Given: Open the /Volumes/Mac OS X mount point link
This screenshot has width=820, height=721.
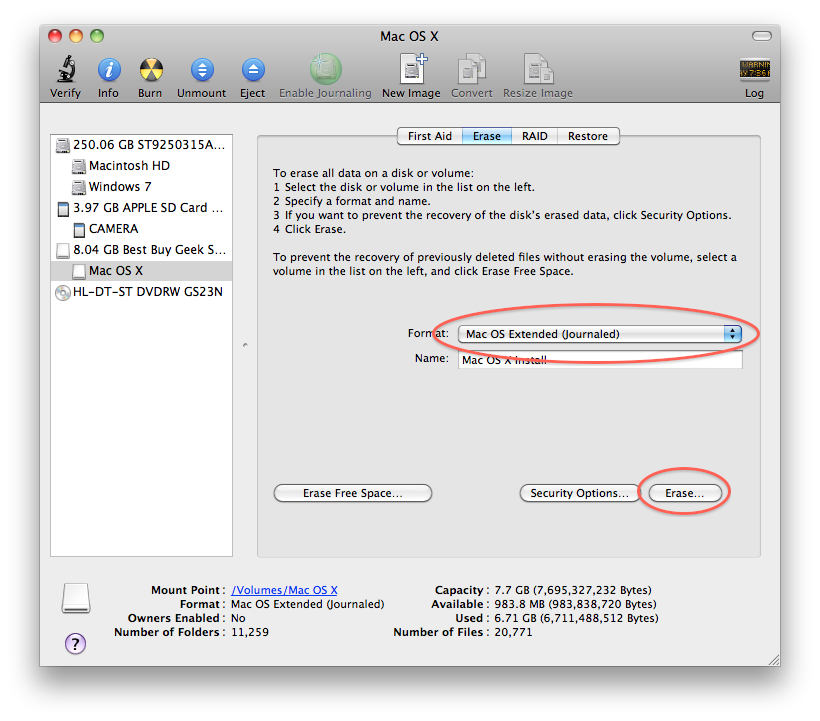Looking at the screenshot, I should [284, 590].
